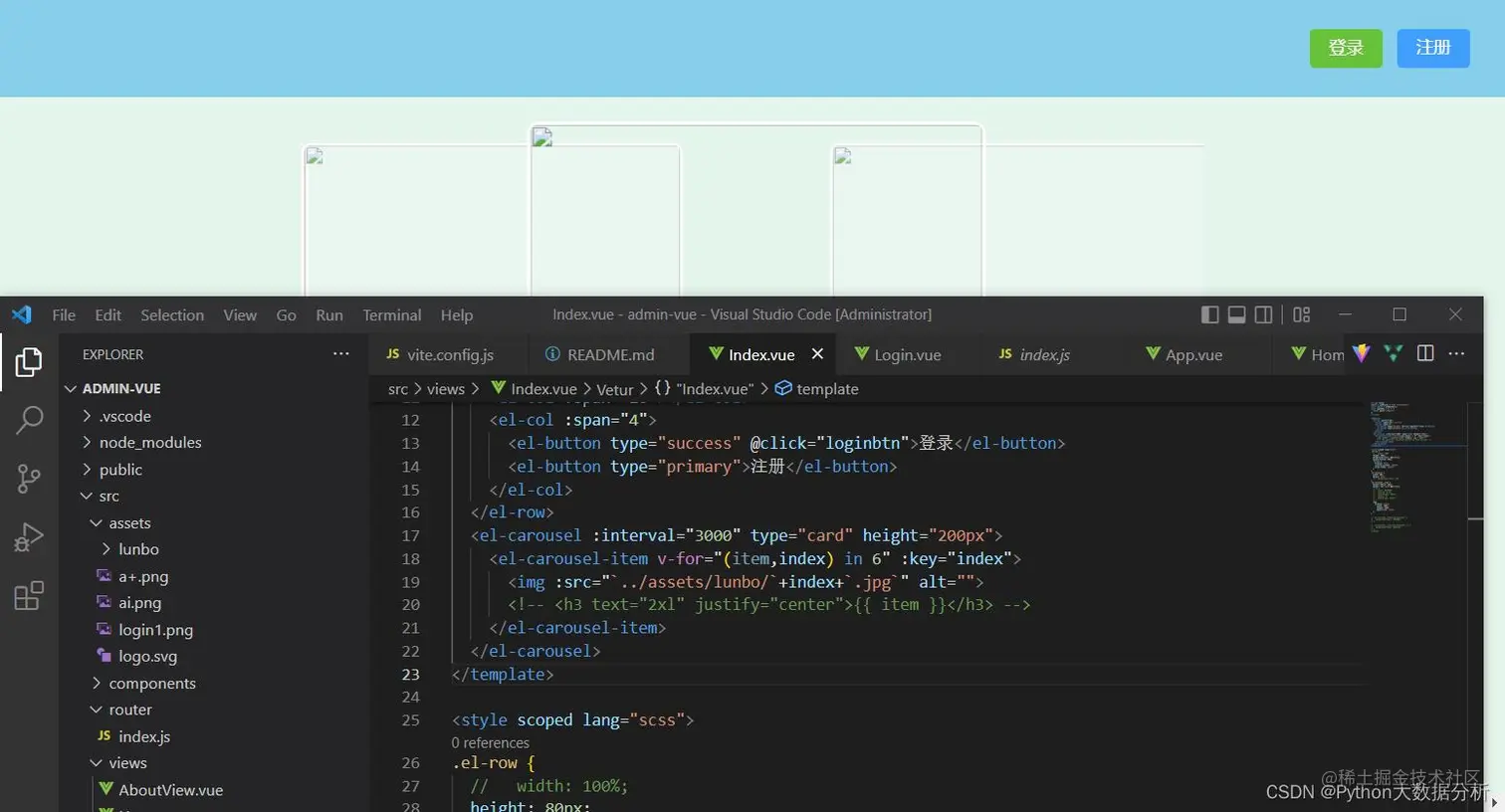Open editor more actions ellipsis
The height and width of the screenshot is (812, 1505).
(x=1456, y=353)
